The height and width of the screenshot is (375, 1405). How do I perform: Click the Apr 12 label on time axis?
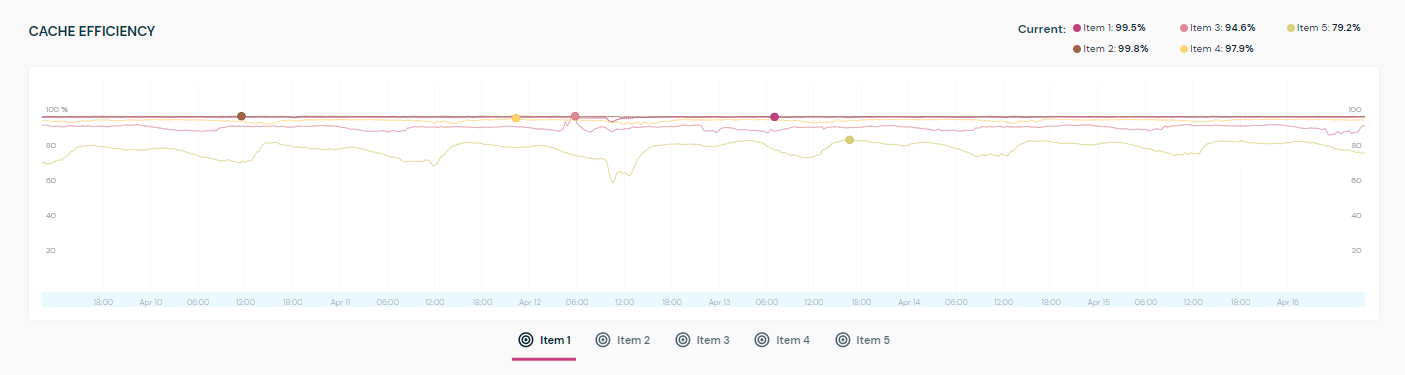530,301
